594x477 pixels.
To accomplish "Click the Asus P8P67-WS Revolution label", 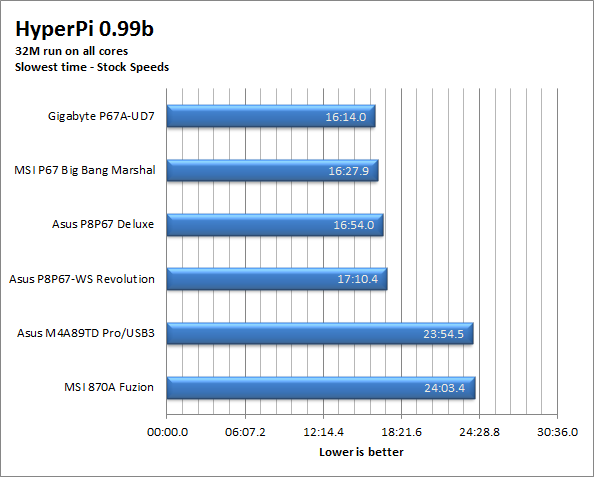I will (82, 279).
